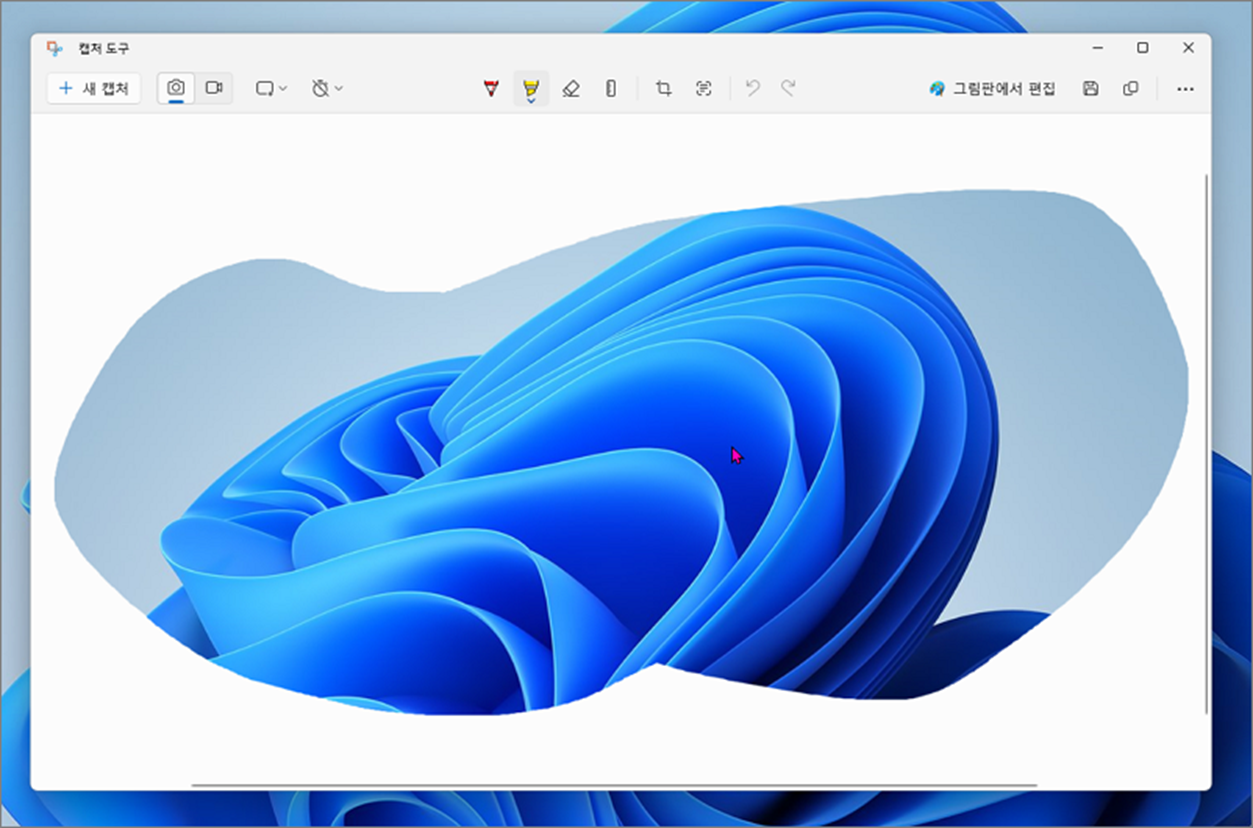
Task: Start a new capture with 새 캡처
Action: click(x=94, y=88)
